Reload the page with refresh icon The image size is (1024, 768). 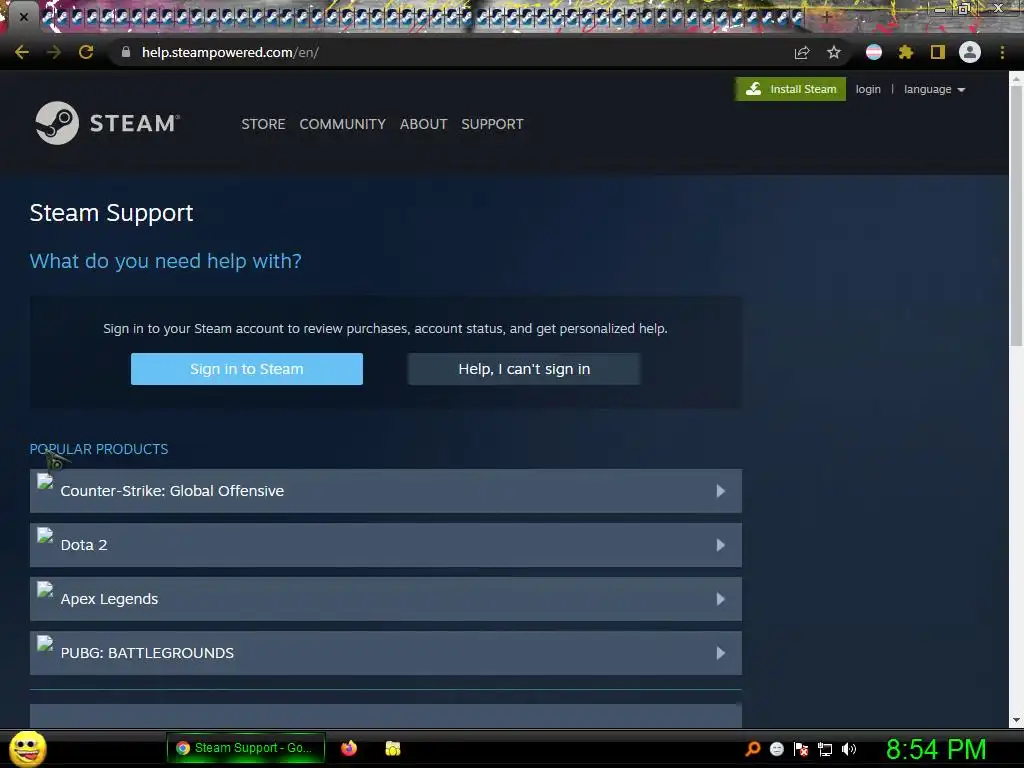(86, 52)
